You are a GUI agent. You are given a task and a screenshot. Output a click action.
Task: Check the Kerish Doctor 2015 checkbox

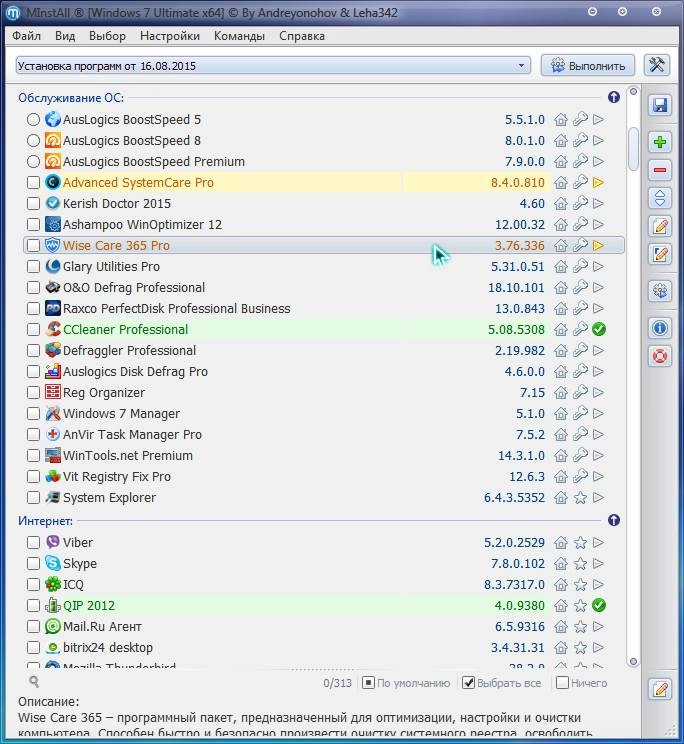(x=33, y=203)
